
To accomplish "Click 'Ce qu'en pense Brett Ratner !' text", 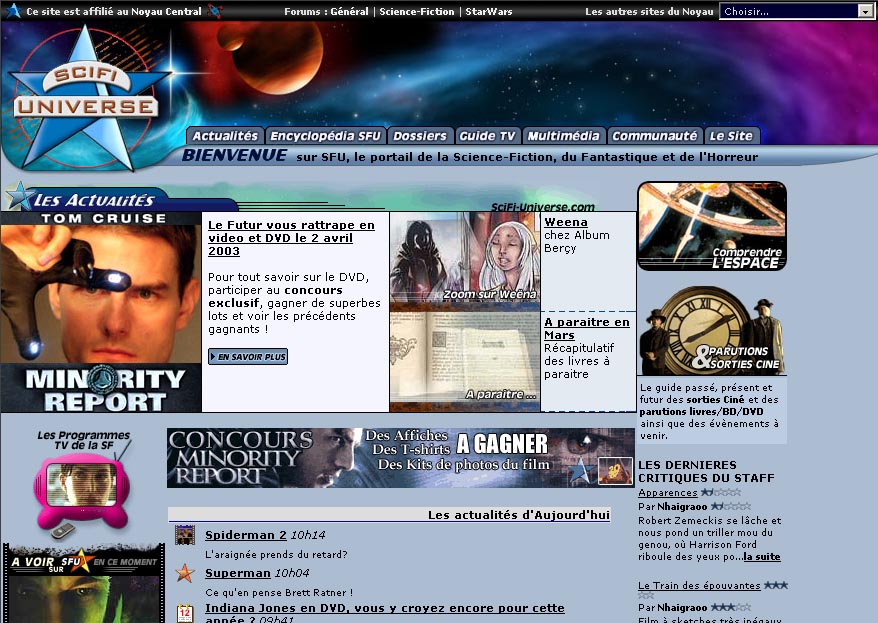I will pyautogui.click(x=279, y=592).
